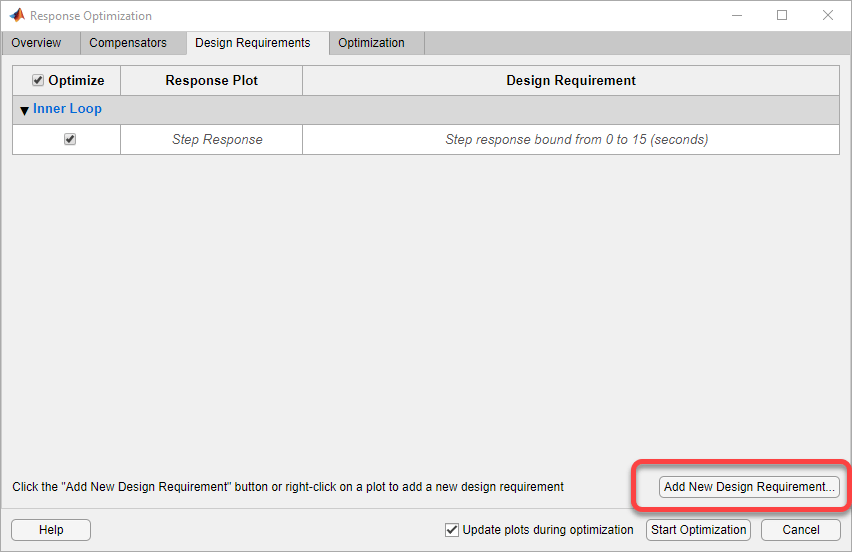Viewport: 852px width, 552px height.
Task: Click the Inner Loop link
Action: pyautogui.click(x=67, y=109)
